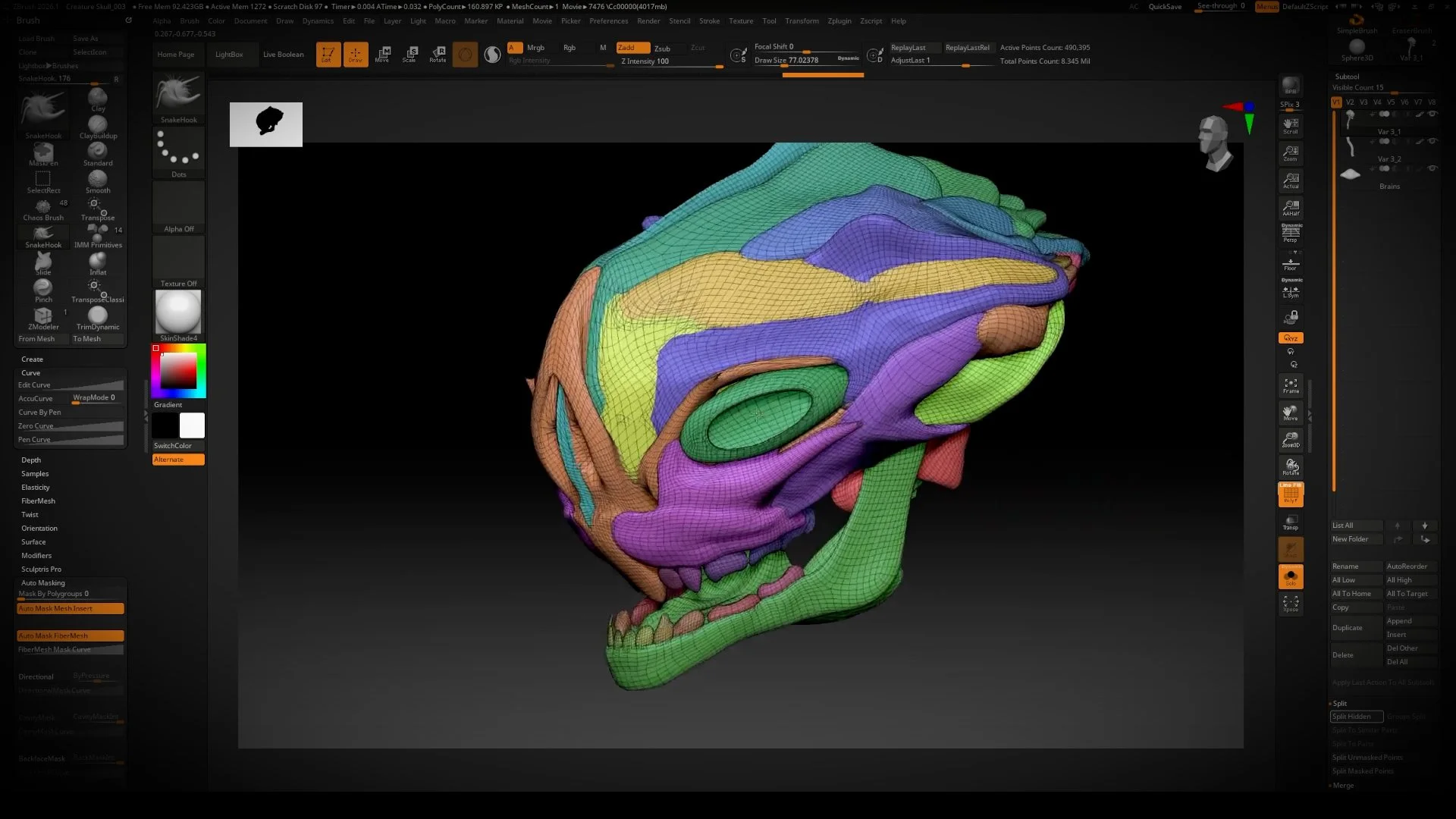Viewport: 1456px width, 819px height.
Task: Open the SkinShade4 material thumbnail
Action: pyautogui.click(x=177, y=311)
